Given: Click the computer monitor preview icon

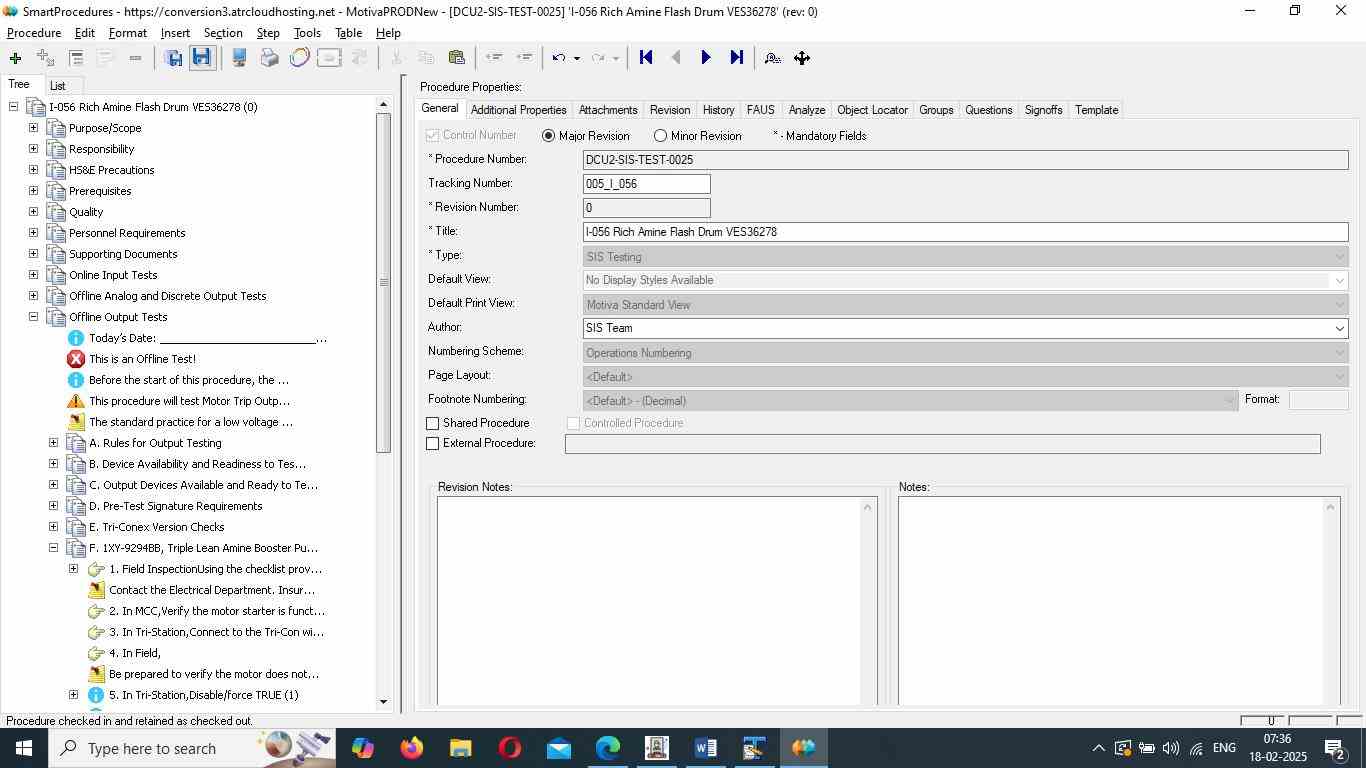Looking at the screenshot, I should point(239,58).
